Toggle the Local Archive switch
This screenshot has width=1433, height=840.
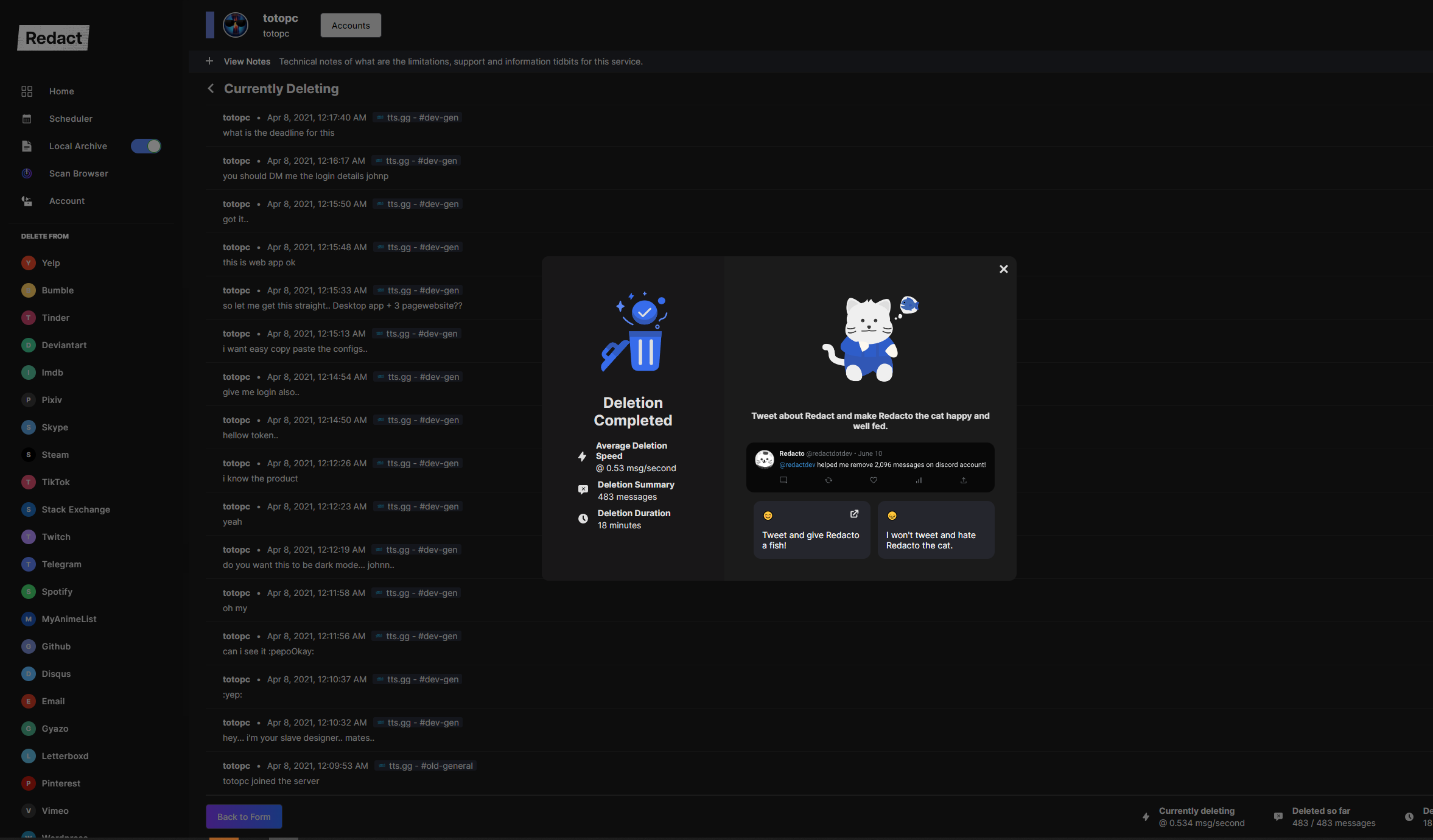pos(146,146)
